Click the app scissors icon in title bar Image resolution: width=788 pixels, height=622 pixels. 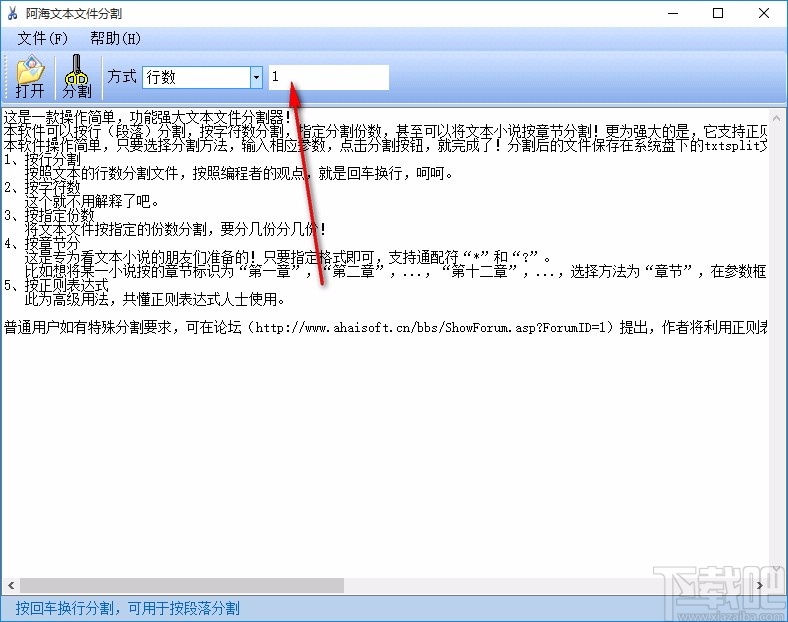coord(12,14)
